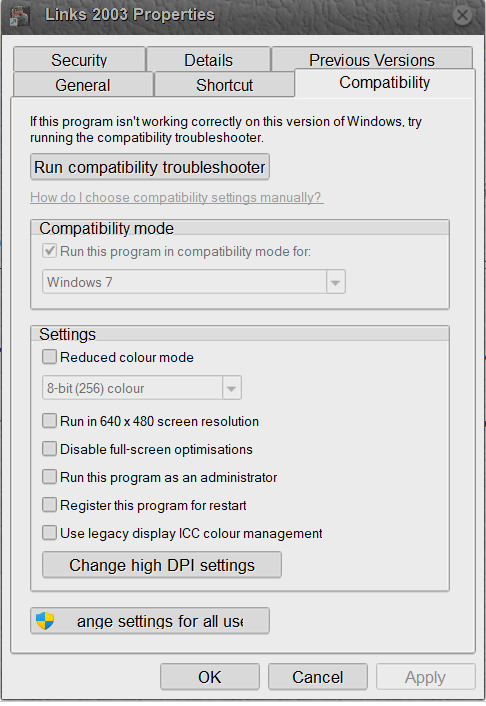Switch to the Security tab
The image size is (486, 706).
(x=79, y=59)
